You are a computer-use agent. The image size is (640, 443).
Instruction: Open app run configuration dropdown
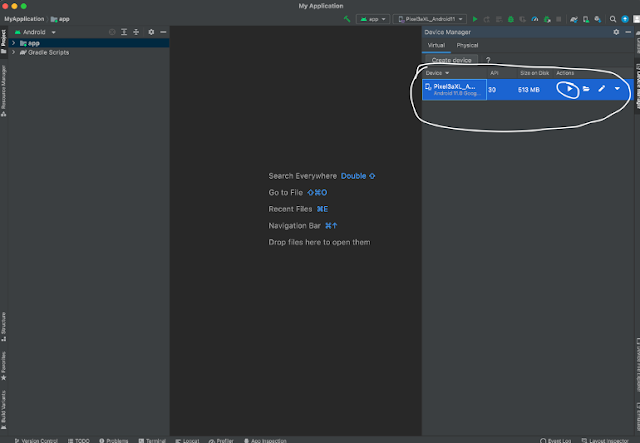point(373,19)
